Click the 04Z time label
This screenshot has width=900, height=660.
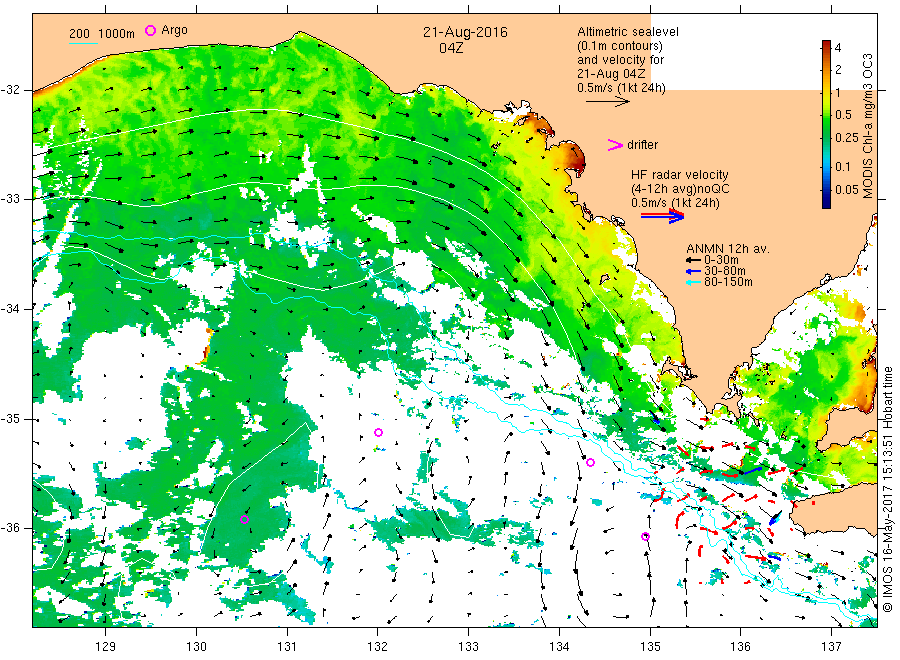(451, 48)
